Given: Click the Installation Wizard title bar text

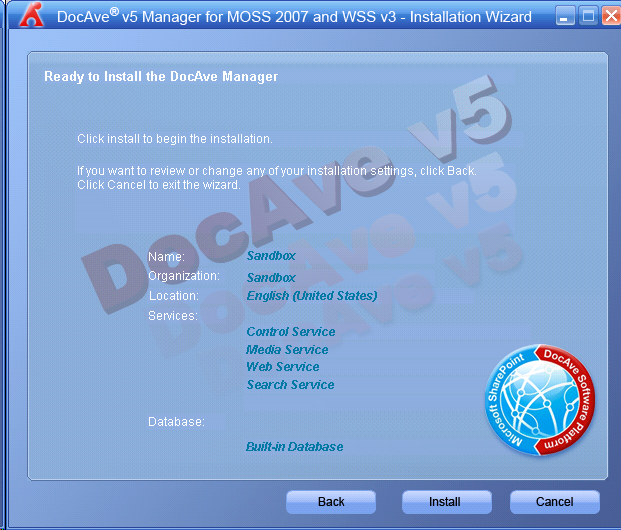Looking at the screenshot, I should (294, 16).
